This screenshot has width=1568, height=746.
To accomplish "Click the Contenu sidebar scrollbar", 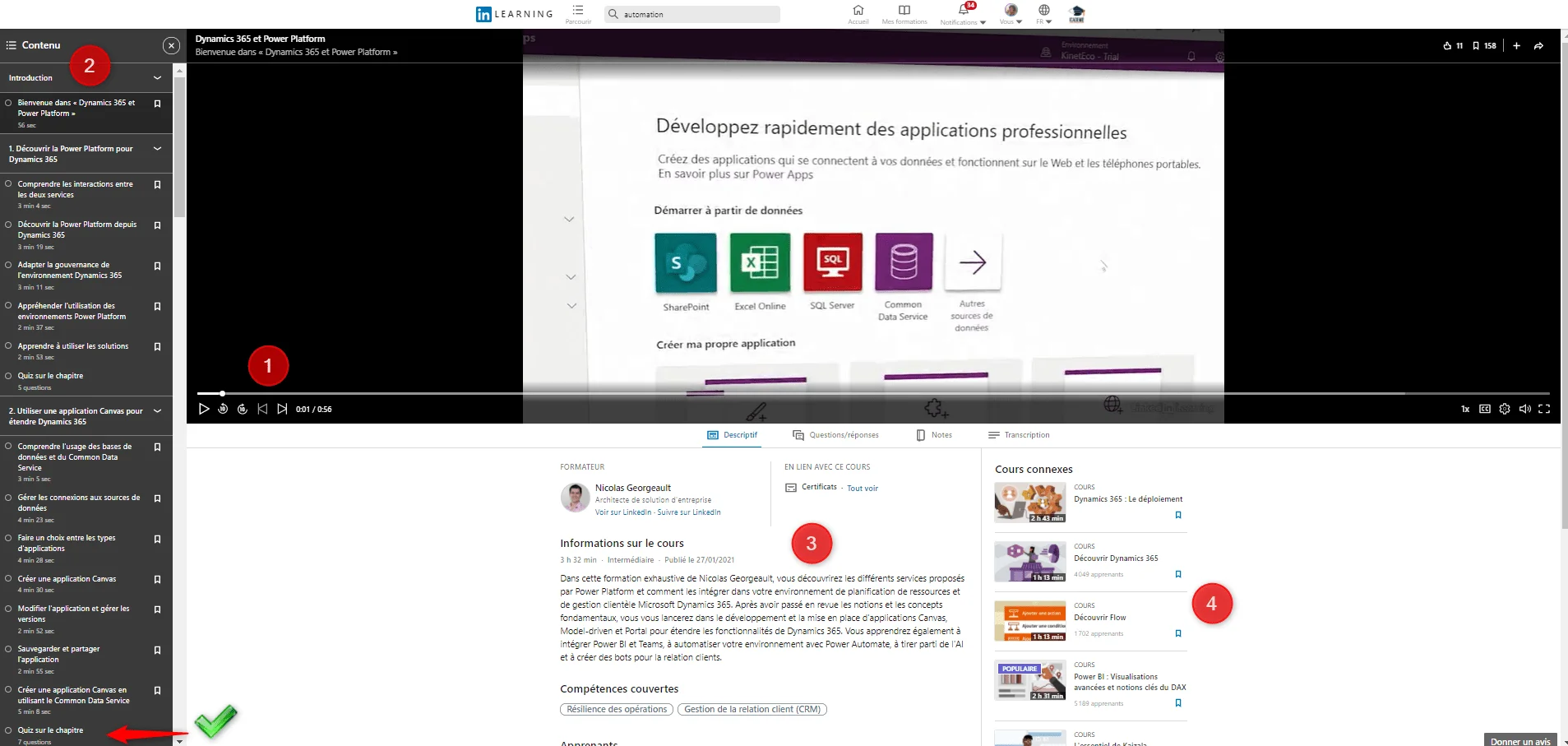I will 179,148.
